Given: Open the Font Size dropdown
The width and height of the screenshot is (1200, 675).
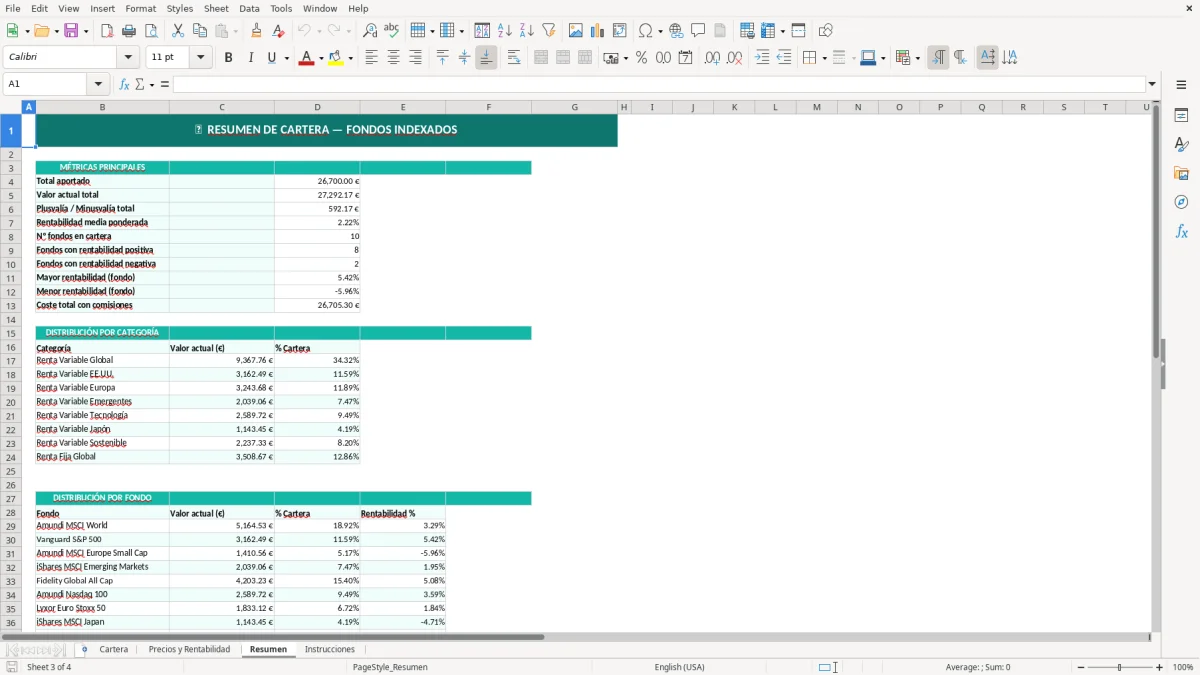Looking at the screenshot, I should coord(200,58).
